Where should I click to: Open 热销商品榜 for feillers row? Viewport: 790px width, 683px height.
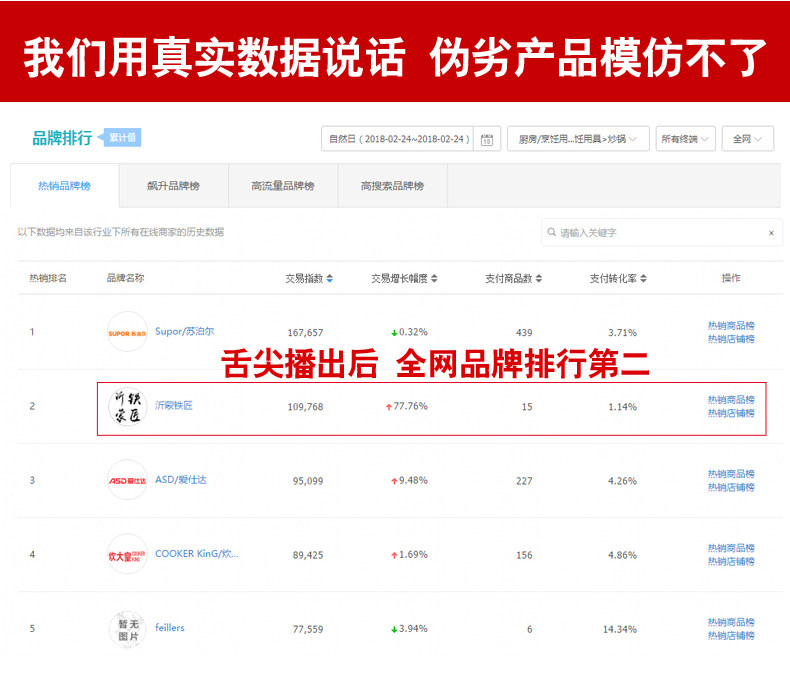click(x=731, y=622)
